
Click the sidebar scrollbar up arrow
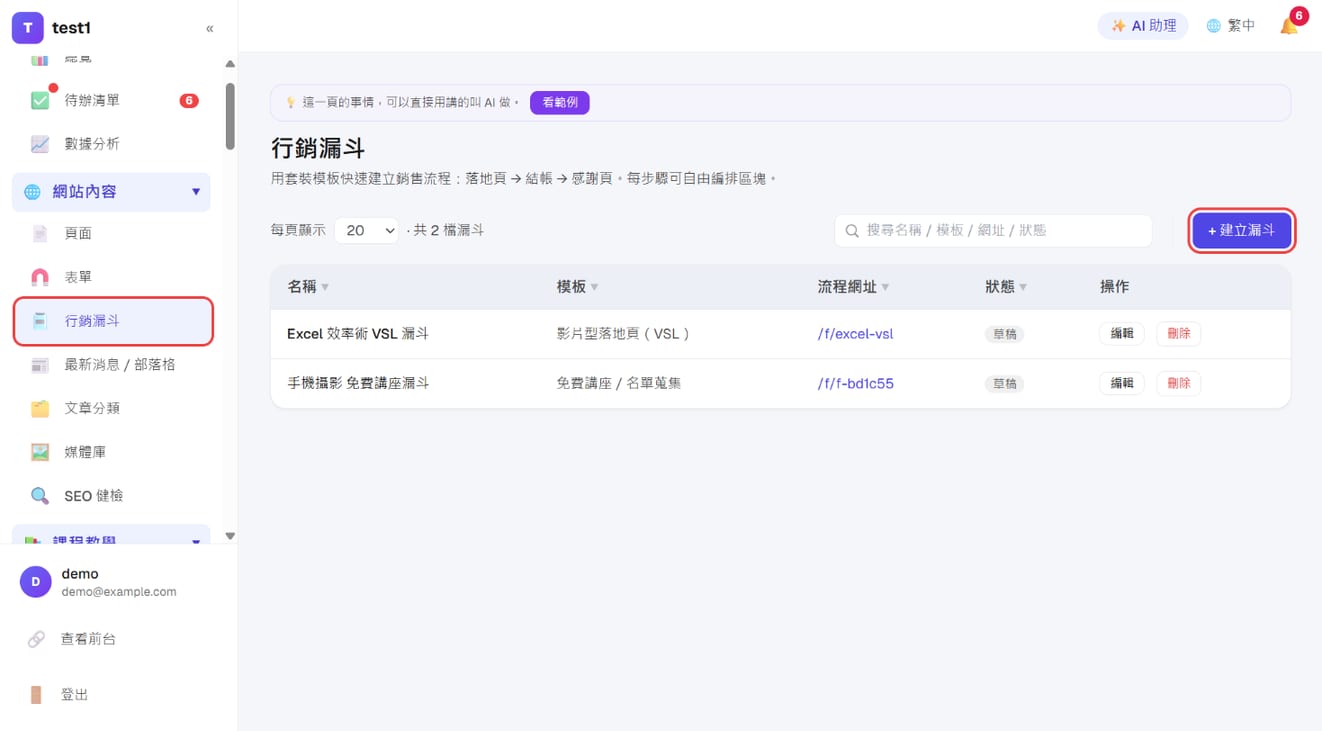pyautogui.click(x=230, y=64)
